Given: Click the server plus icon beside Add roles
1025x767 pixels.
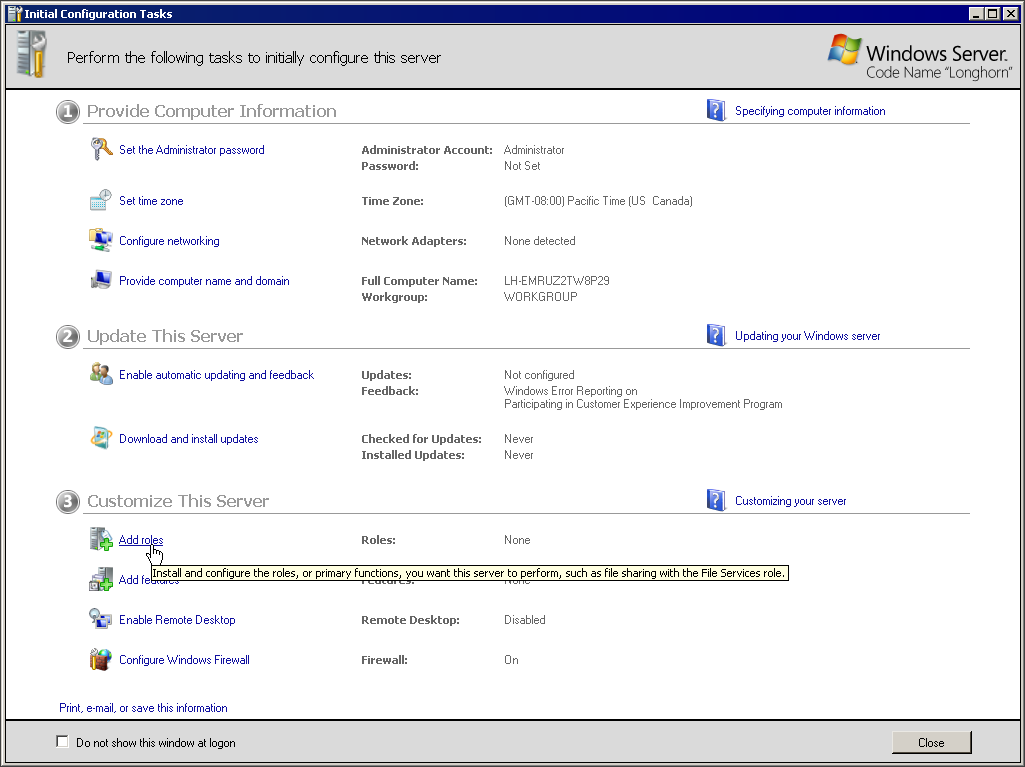Looking at the screenshot, I should [x=101, y=539].
